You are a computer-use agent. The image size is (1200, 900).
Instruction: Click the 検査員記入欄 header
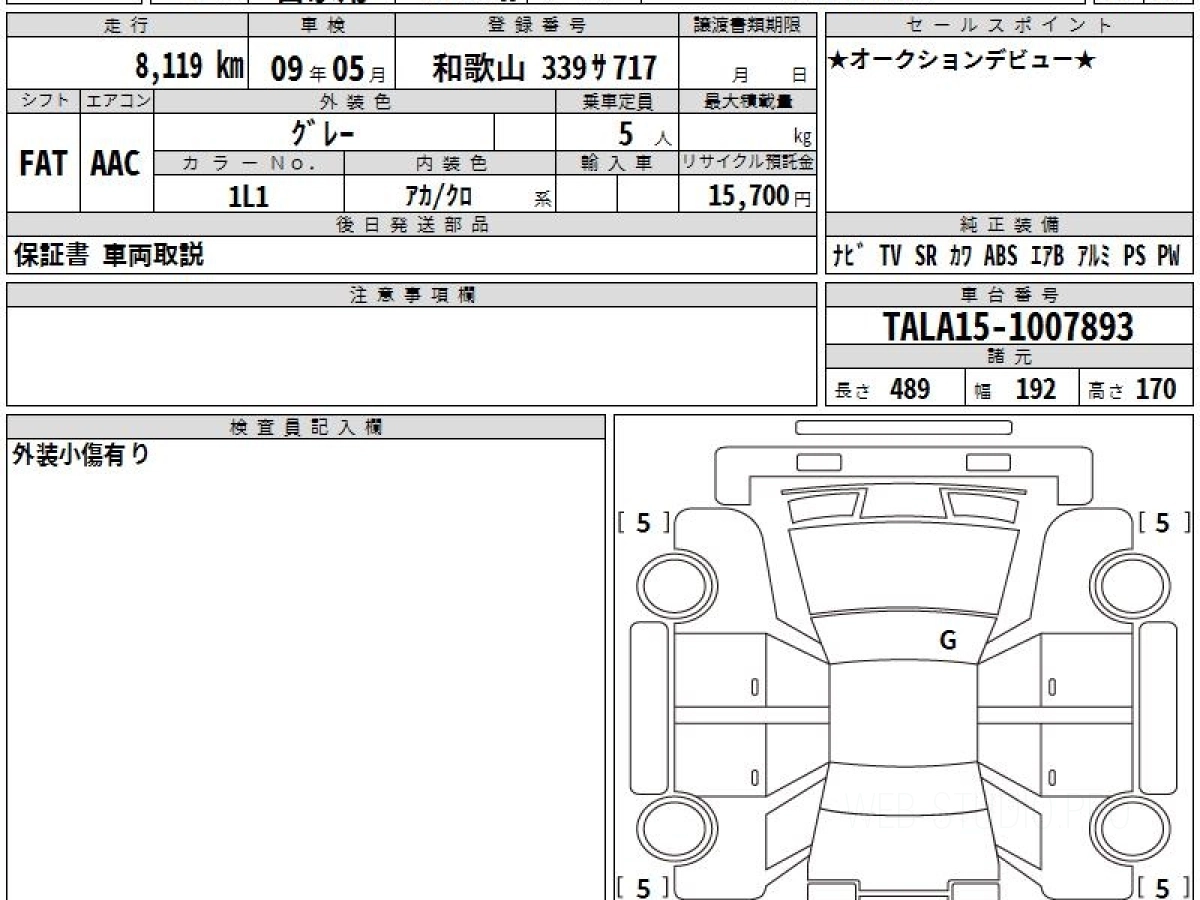click(x=306, y=427)
